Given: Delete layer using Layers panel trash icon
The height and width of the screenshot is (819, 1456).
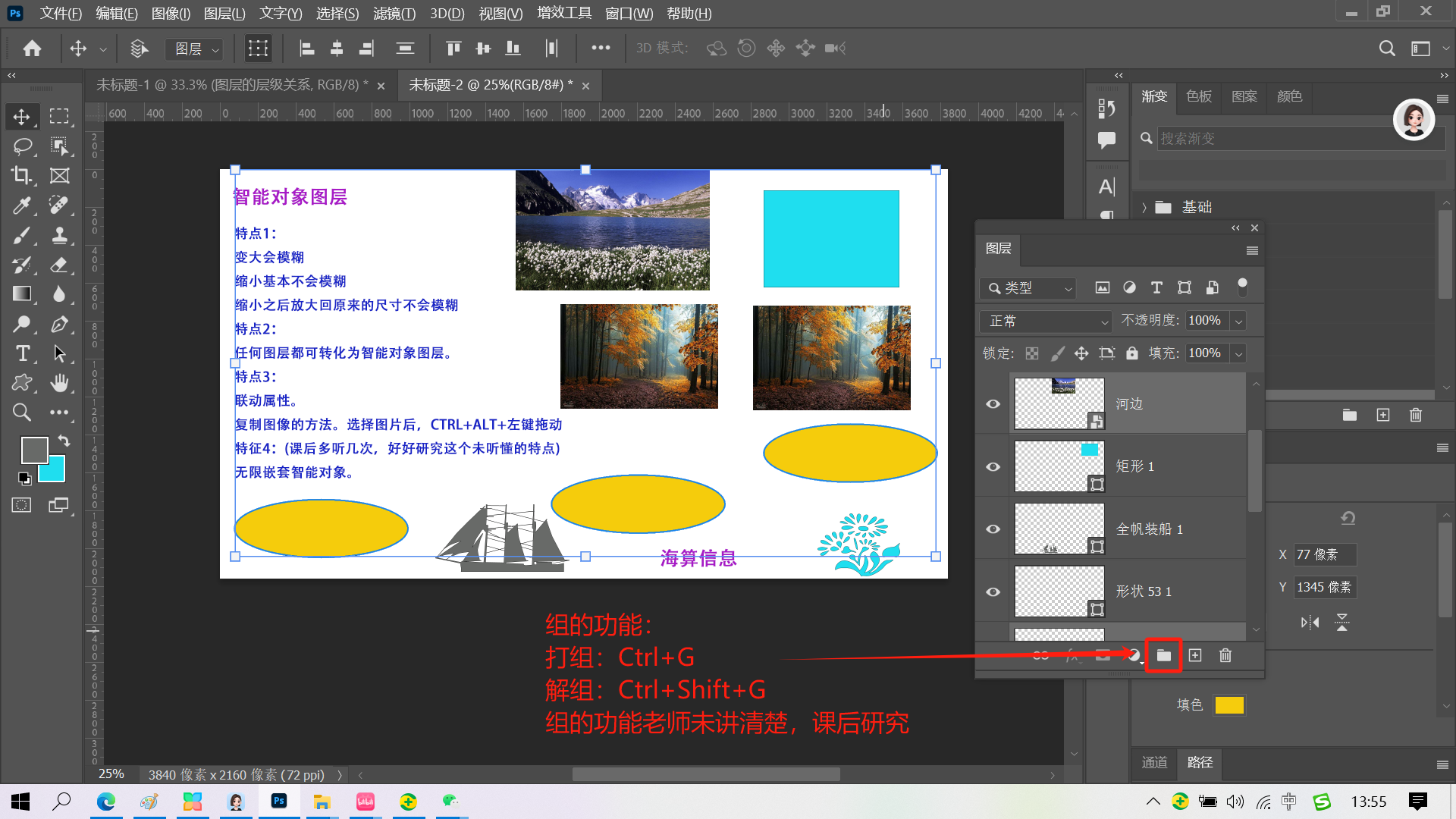Looking at the screenshot, I should (x=1225, y=655).
